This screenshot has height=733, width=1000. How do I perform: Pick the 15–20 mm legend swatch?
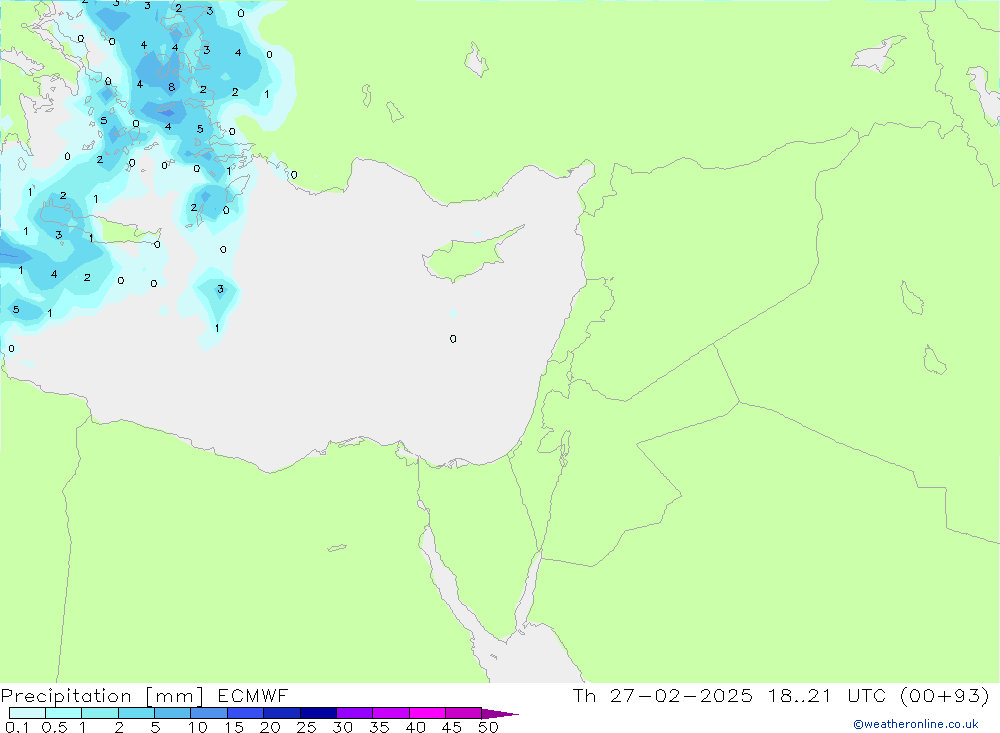pyautogui.click(x=246, y=713)
